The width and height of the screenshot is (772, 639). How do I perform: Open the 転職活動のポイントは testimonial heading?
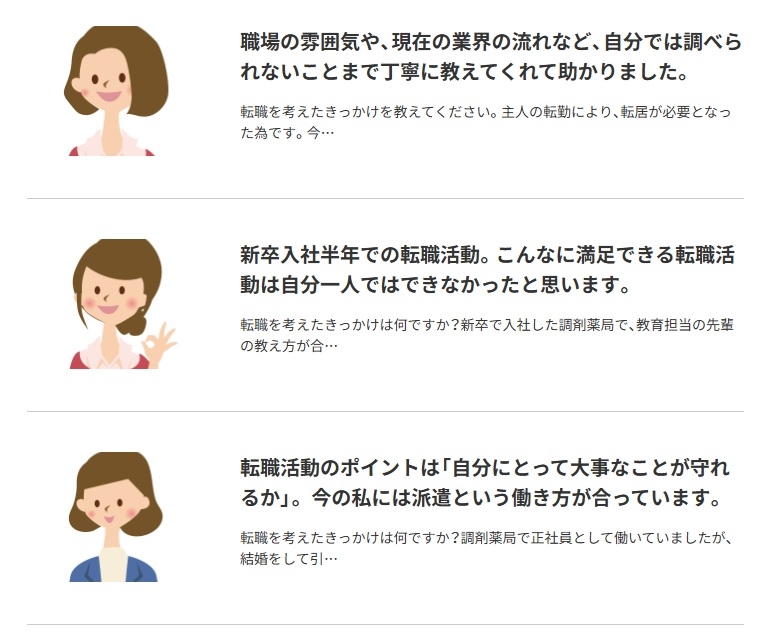pyautogui.click(x=485, y=482)
